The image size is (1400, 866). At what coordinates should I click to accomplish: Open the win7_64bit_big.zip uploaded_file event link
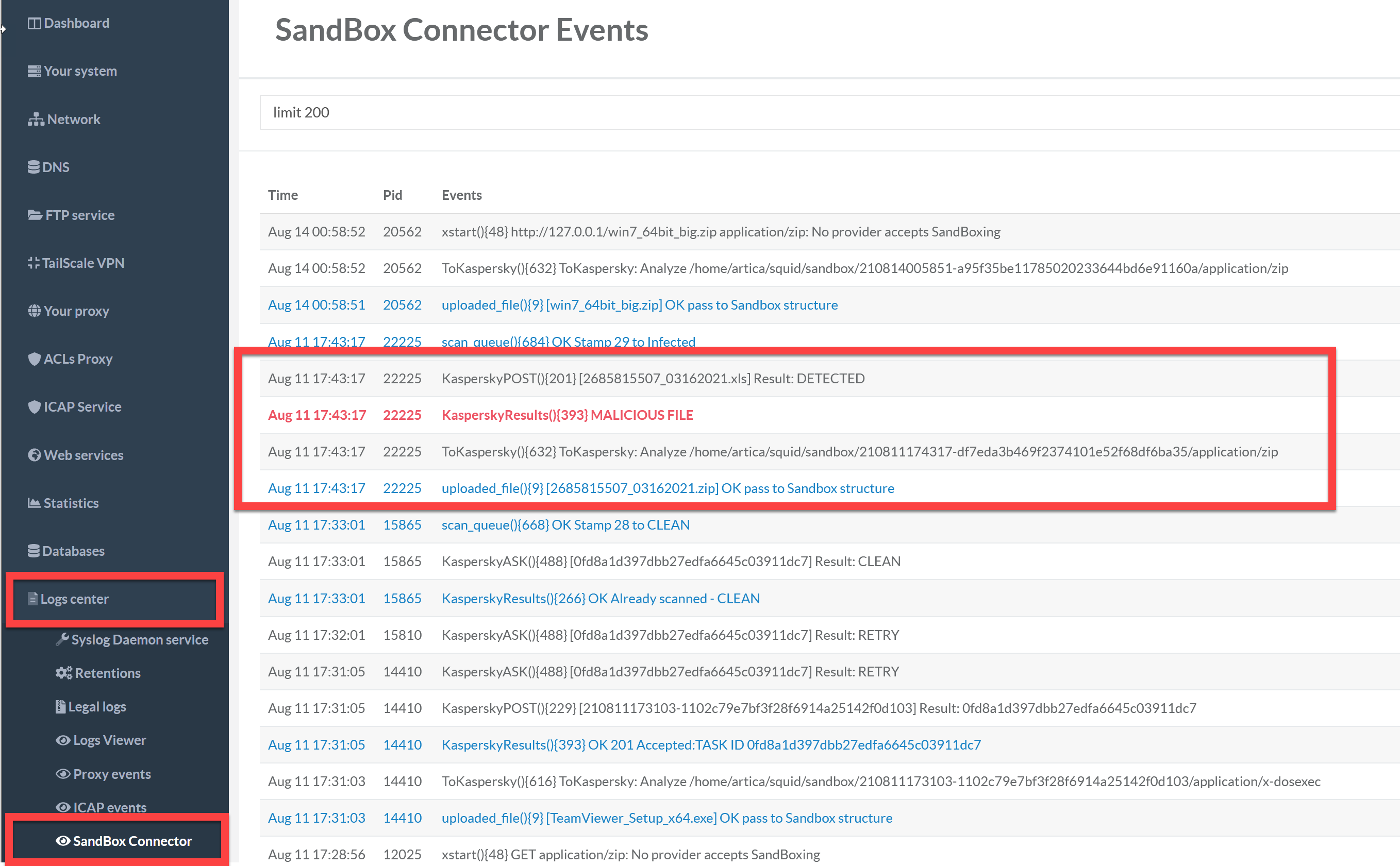pyautogui.click(x=639, y=304)
